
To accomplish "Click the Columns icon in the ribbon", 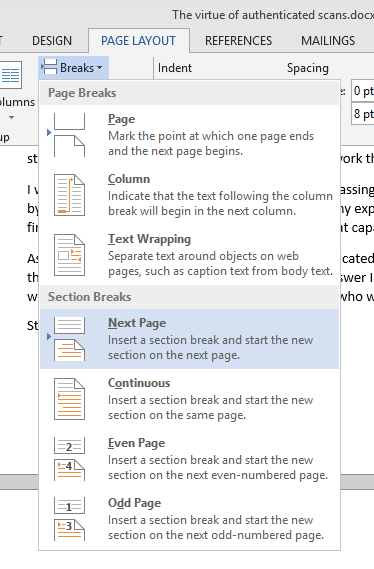I will click(x=11, y=75).
